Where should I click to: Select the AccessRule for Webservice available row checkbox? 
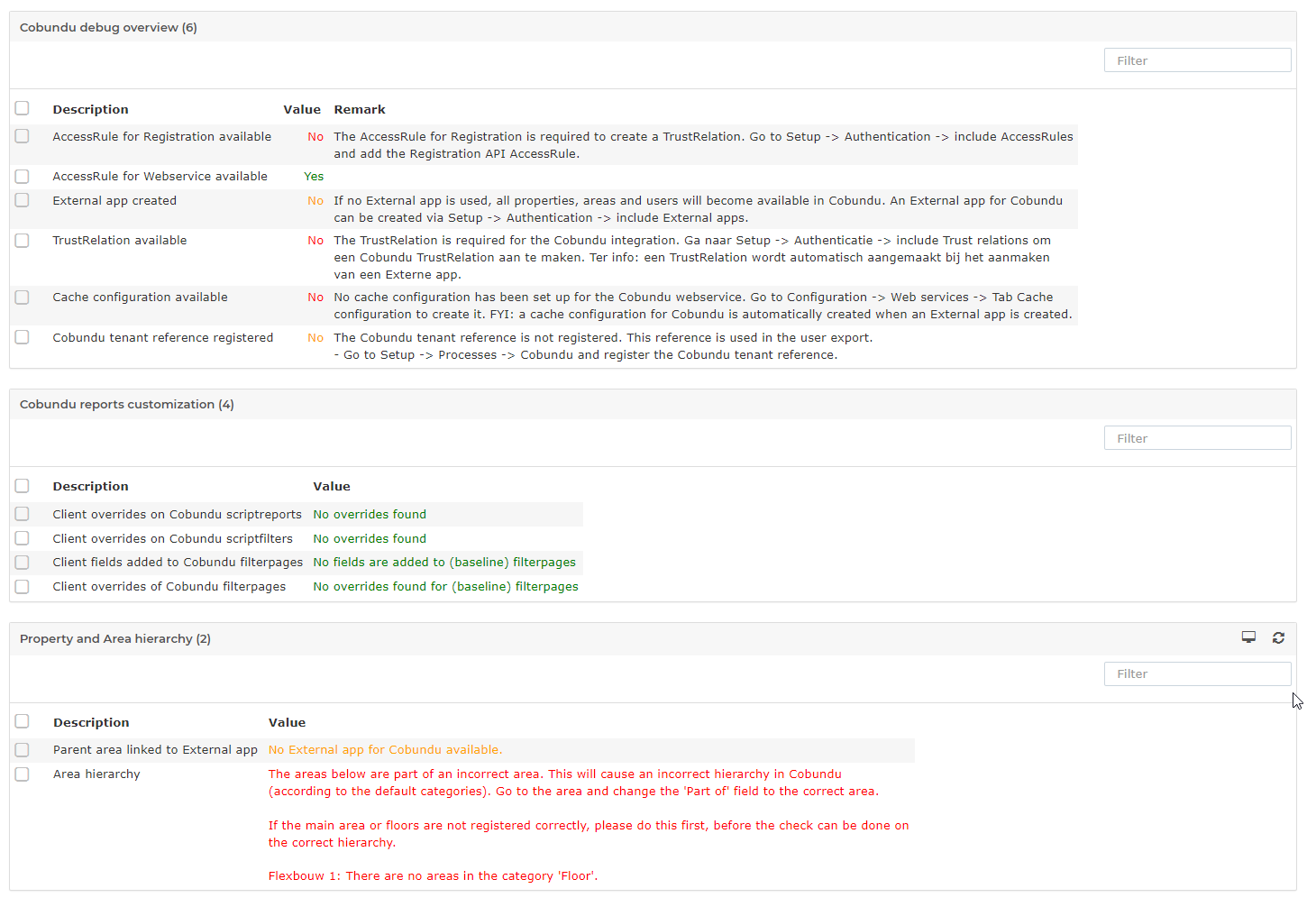point(23,176)
